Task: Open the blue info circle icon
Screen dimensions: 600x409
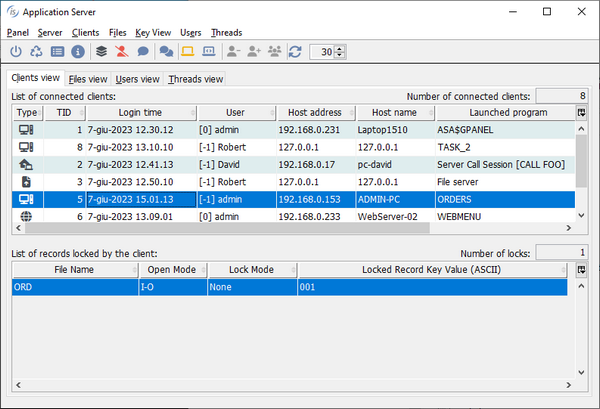Action: click(78, 51)
